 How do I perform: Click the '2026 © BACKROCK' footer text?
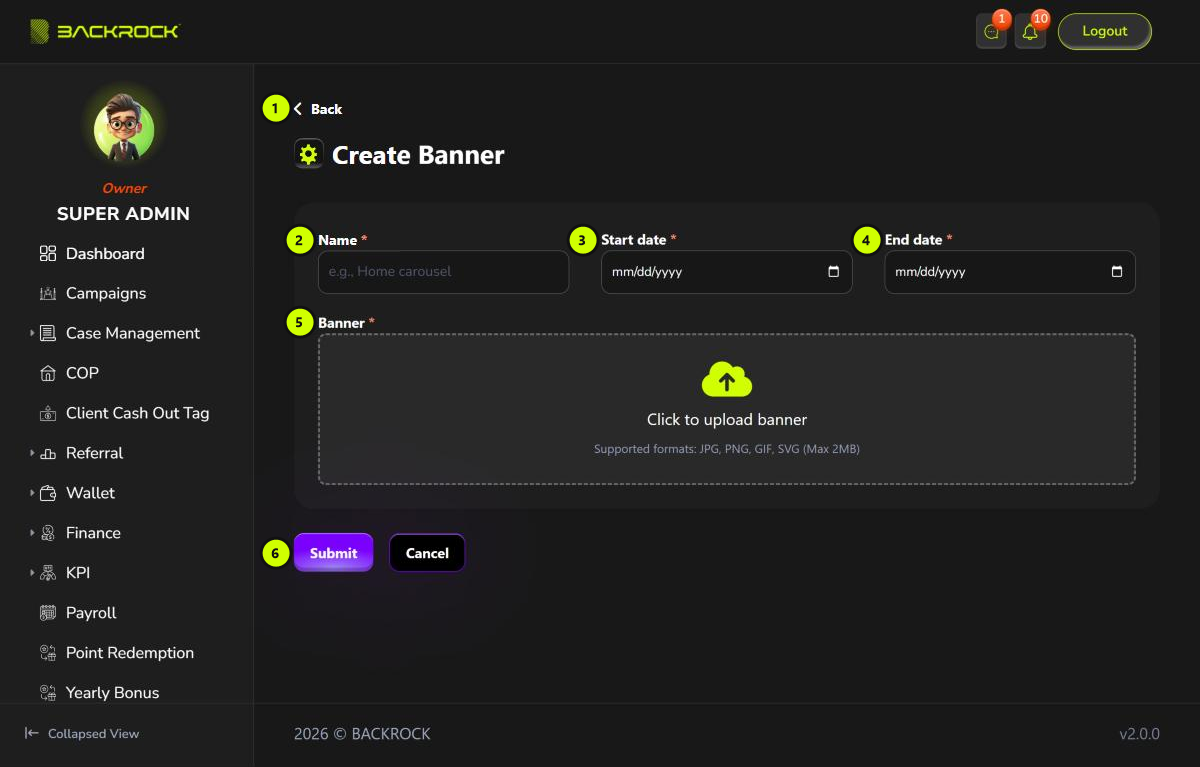[x=362, y=734]
